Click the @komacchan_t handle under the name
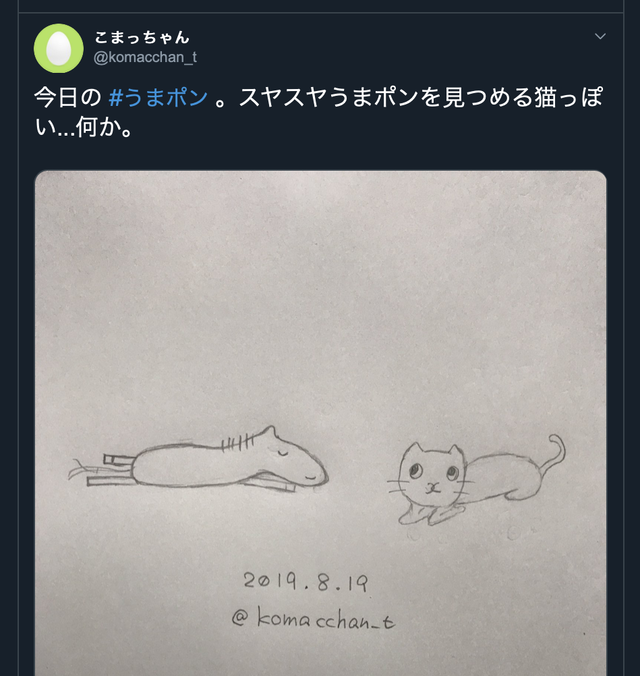This screenshot has height=676, width=640. tap(145, 57)
